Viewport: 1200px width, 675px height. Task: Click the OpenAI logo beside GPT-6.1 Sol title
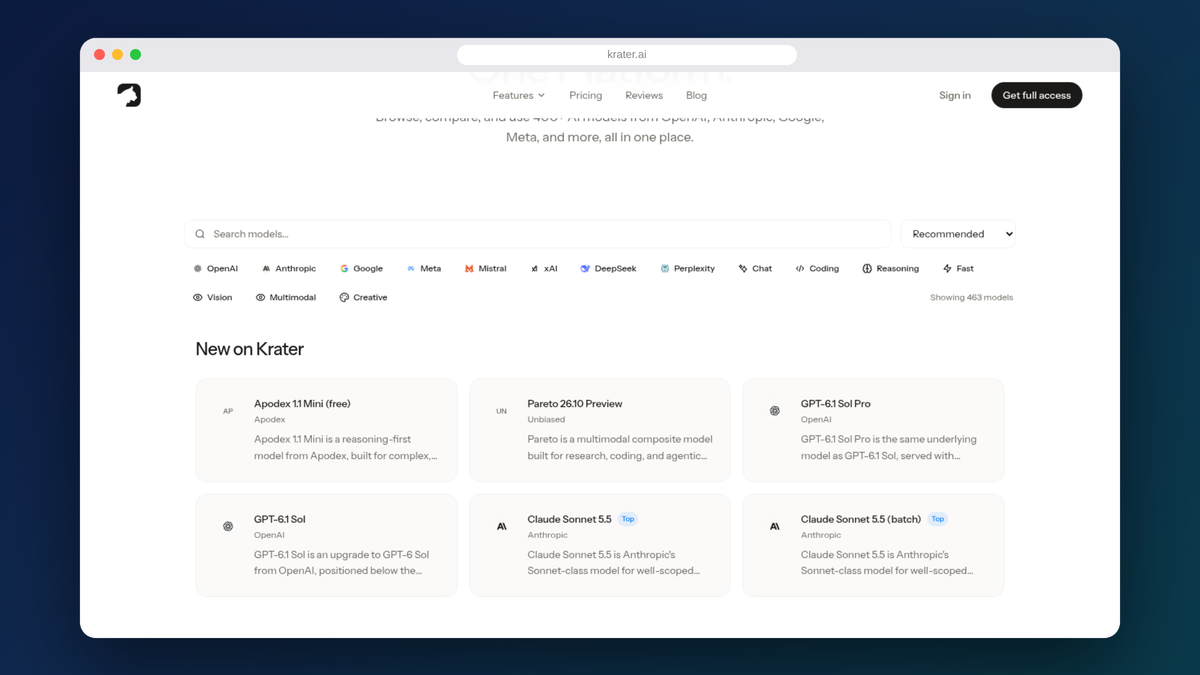pyautogui.click(x=228, y=526)
